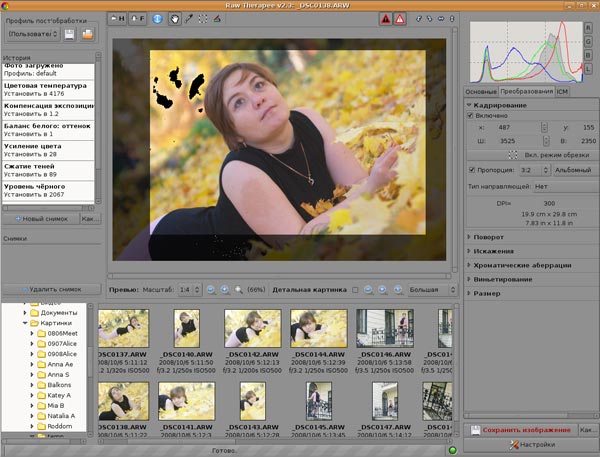
Task: Open the image info icon
Action: tap(158, 19)
